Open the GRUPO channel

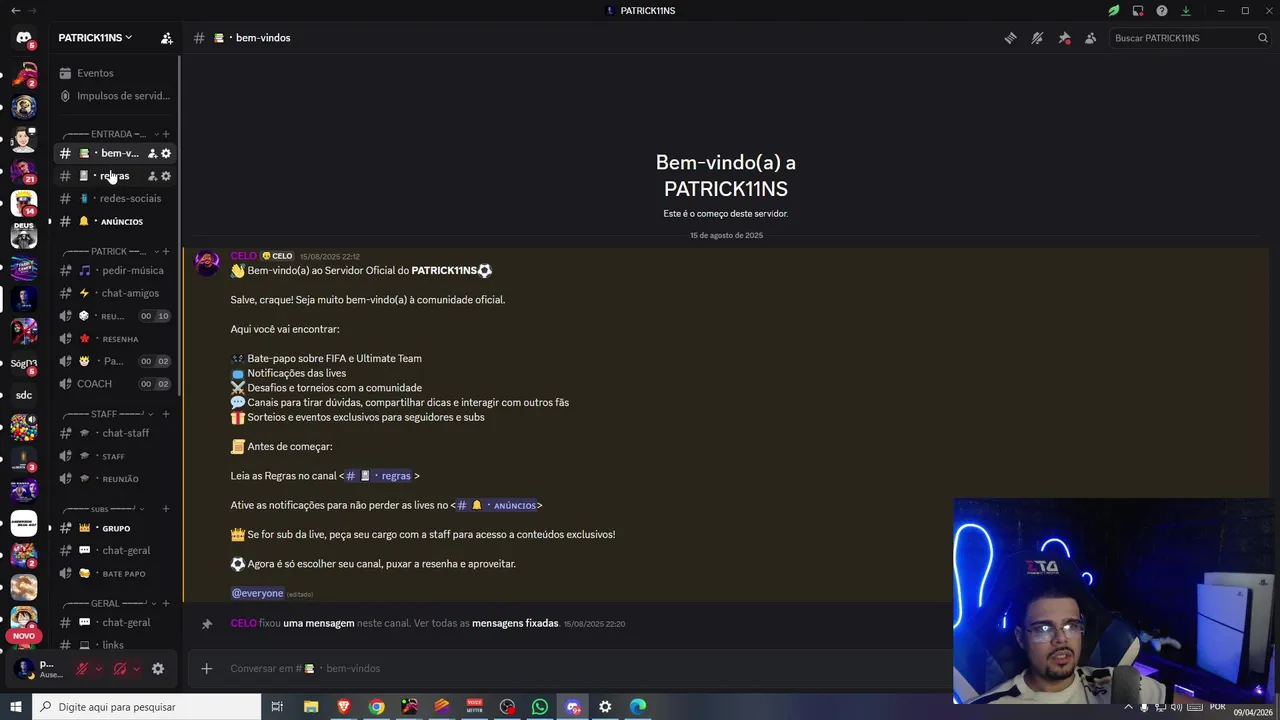pos(116,528)
